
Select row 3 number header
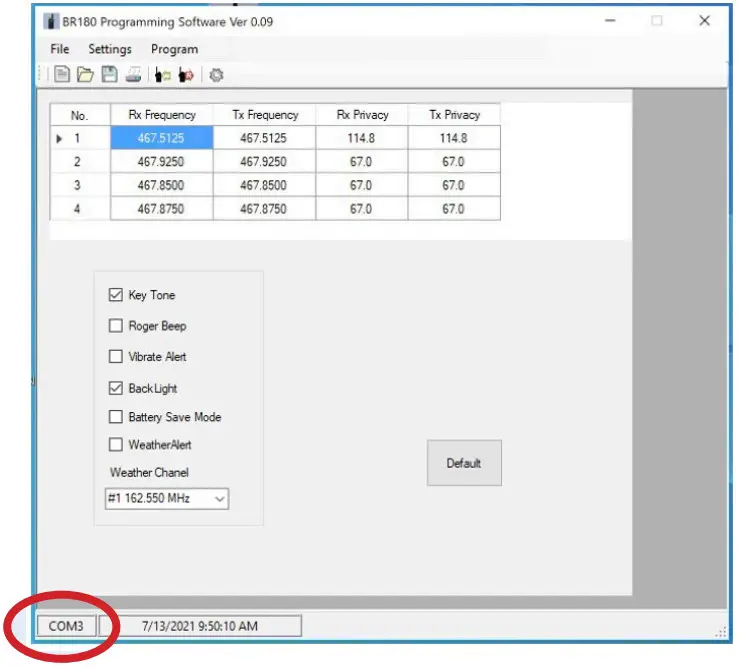(x=77, y=186)
